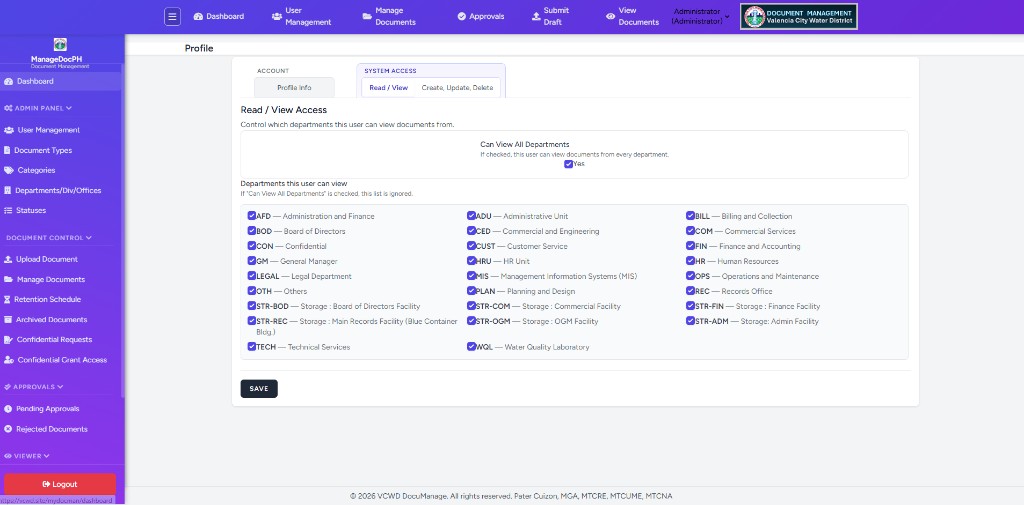Click the Upload Document icon in sidebar
This screenshot has width=1024, height=505.
(8, 259)
